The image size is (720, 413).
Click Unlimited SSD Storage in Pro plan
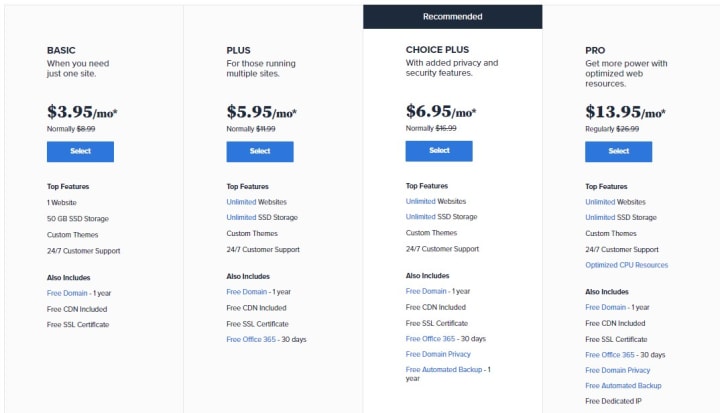[600, 217]
